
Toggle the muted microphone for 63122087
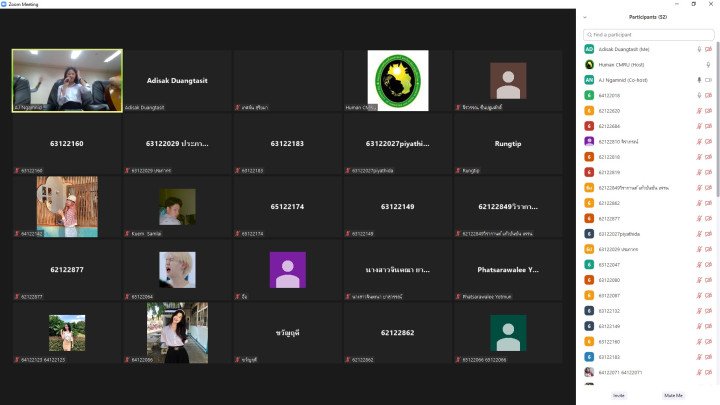(699, 295)
